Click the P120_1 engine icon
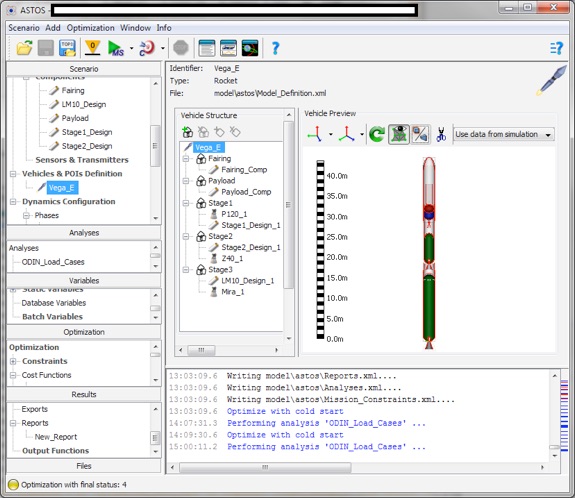575x498 pixels. pos(214,214)
